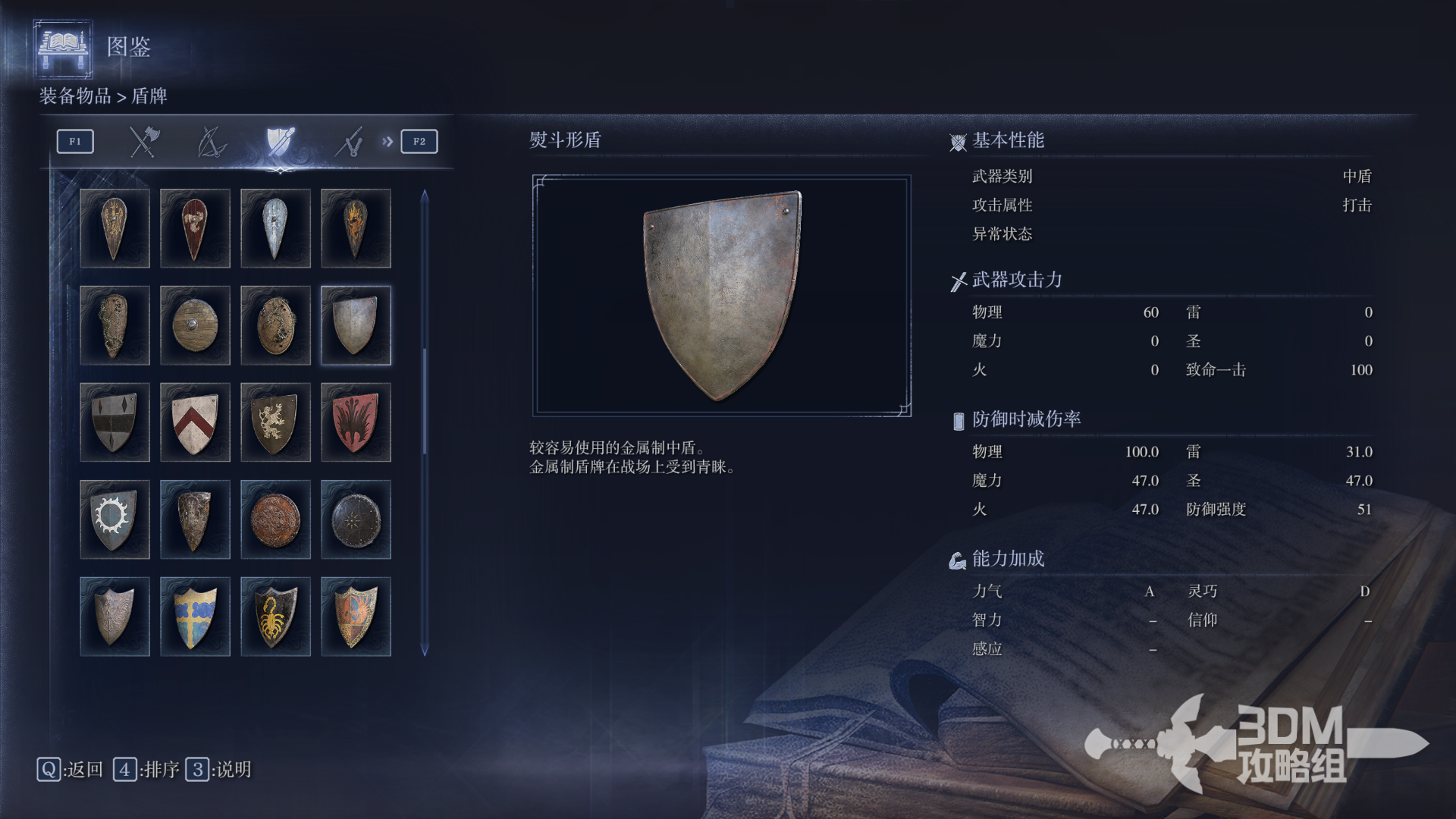Screen dimensions: 1456x819
Task: Choose the yellow scorpion emblem shield
Action: click(275, 617)
